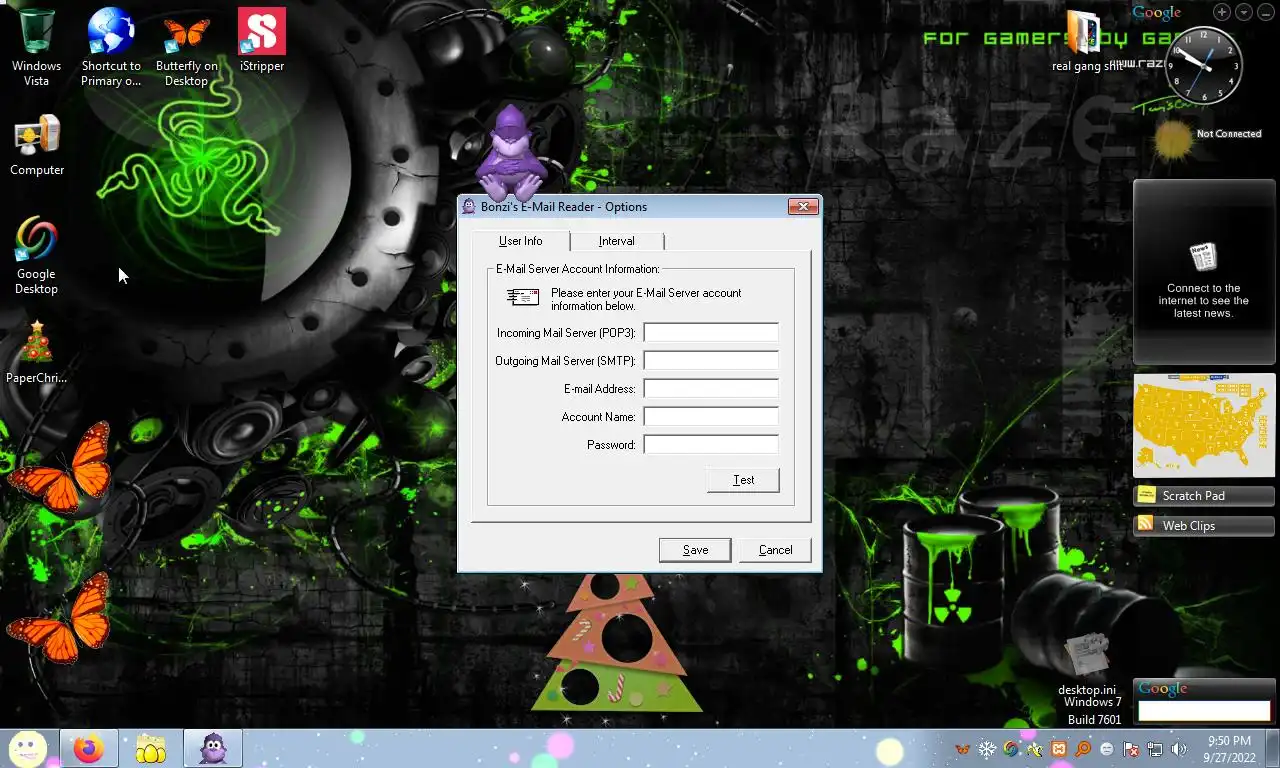Open the Windows Vista recycle bin icon
1280x768 pixels.
click(x=37, y=47)
